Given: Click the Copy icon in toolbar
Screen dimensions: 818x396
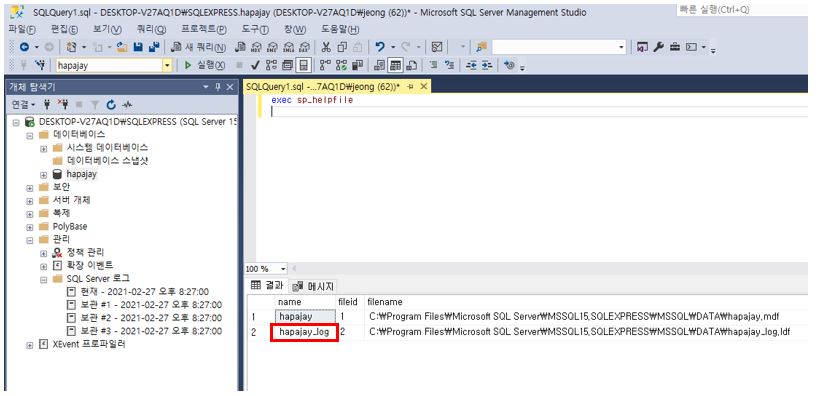Looking at the screenshot, I should coord(342,47).
